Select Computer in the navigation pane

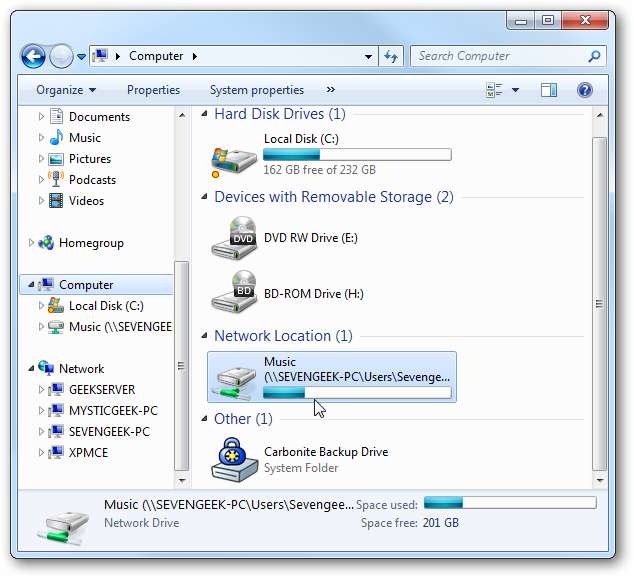pos(86,285)
